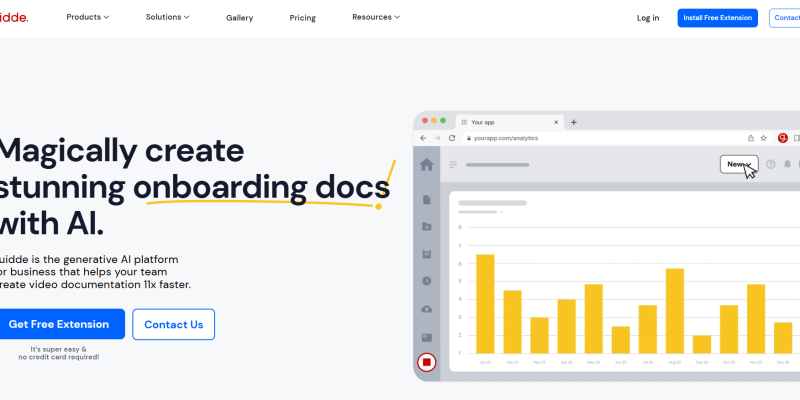Expand the Solutions dropdown menu
Viewport: 800px width, 400px height.
[169, 17]
